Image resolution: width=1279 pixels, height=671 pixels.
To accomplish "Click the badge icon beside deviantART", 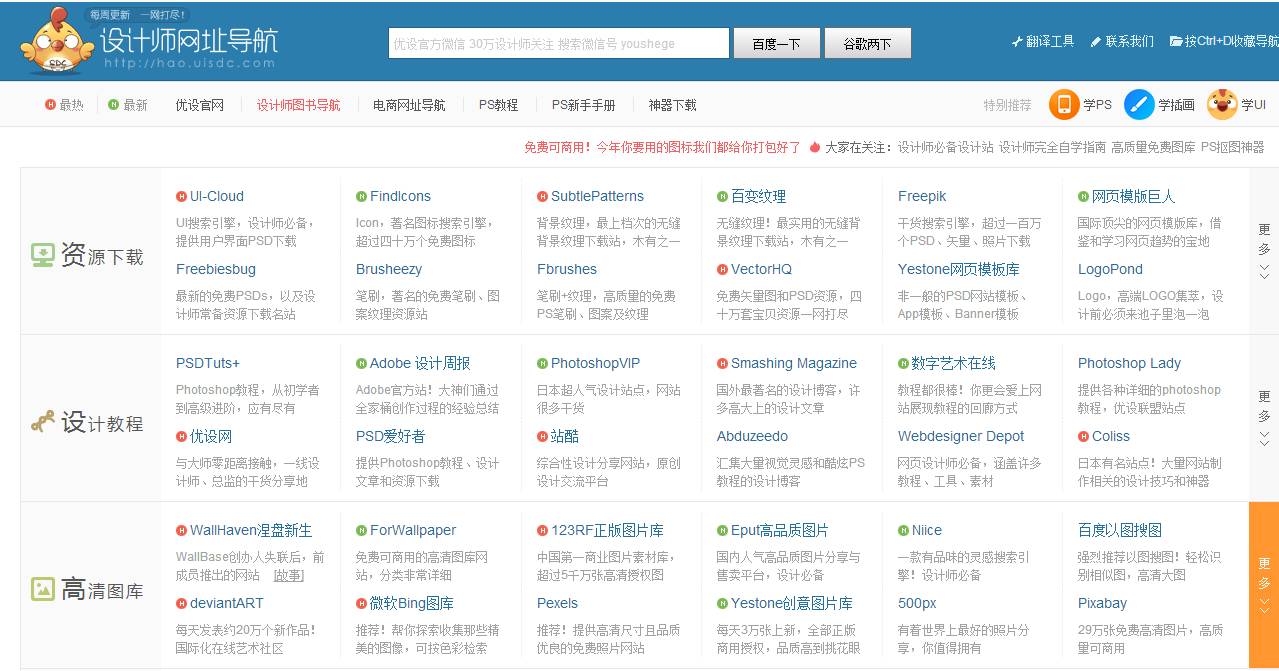I will tap(181, 604).
